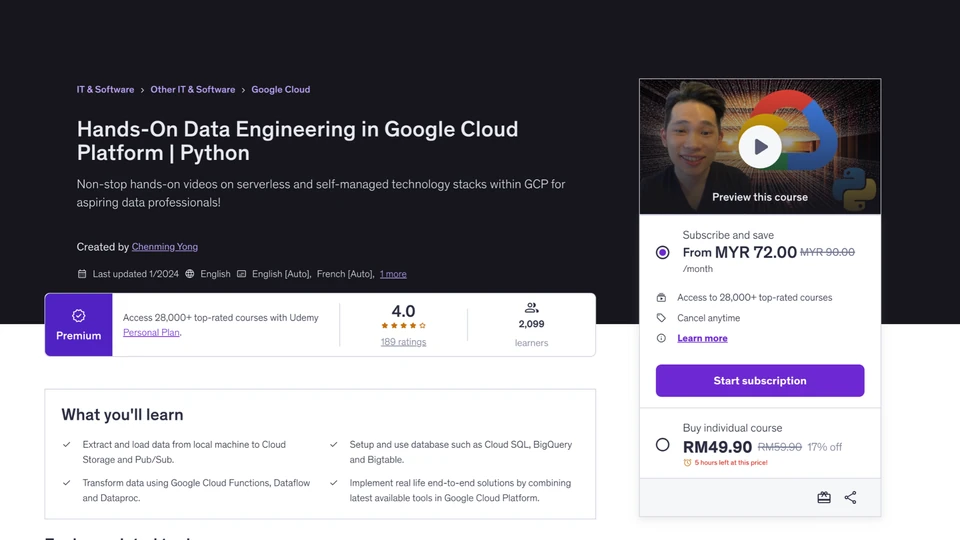This screenshot has width=960, height=540.
Task: Play the course preview video
Action: [x=759, y=146]
